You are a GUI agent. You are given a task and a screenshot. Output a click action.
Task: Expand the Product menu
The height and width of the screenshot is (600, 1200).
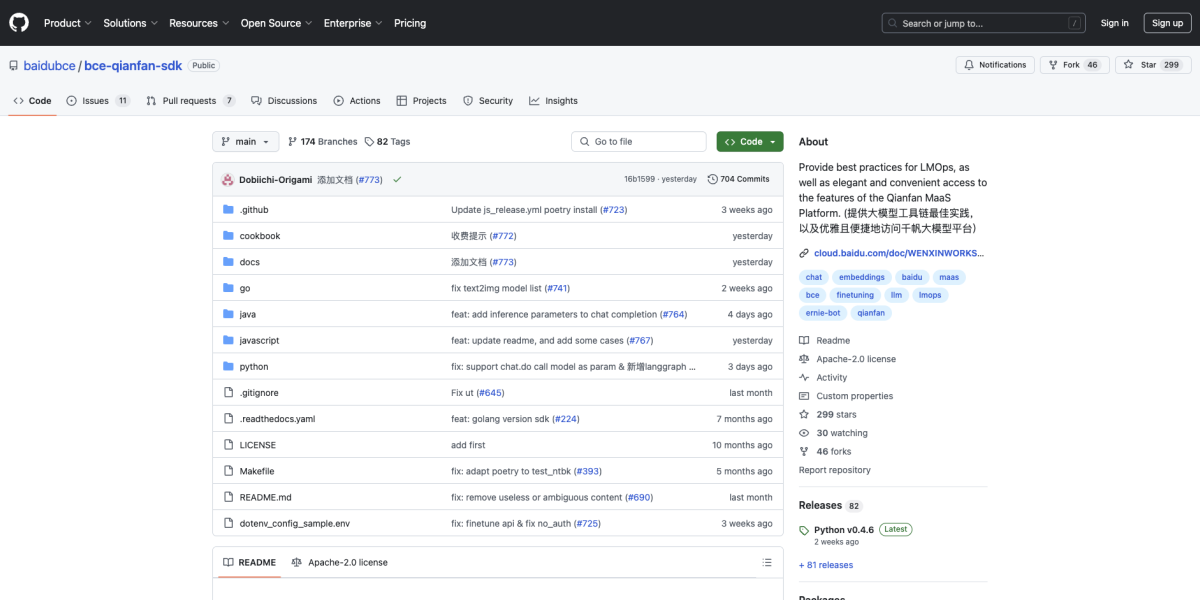68,23
